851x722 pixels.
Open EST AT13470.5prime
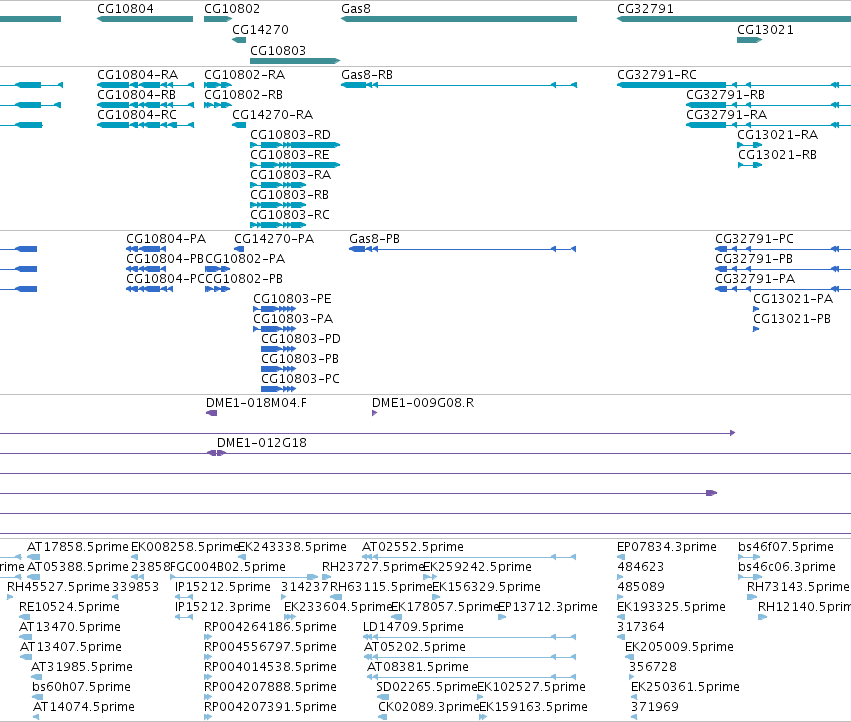click(x=26, y=637)
